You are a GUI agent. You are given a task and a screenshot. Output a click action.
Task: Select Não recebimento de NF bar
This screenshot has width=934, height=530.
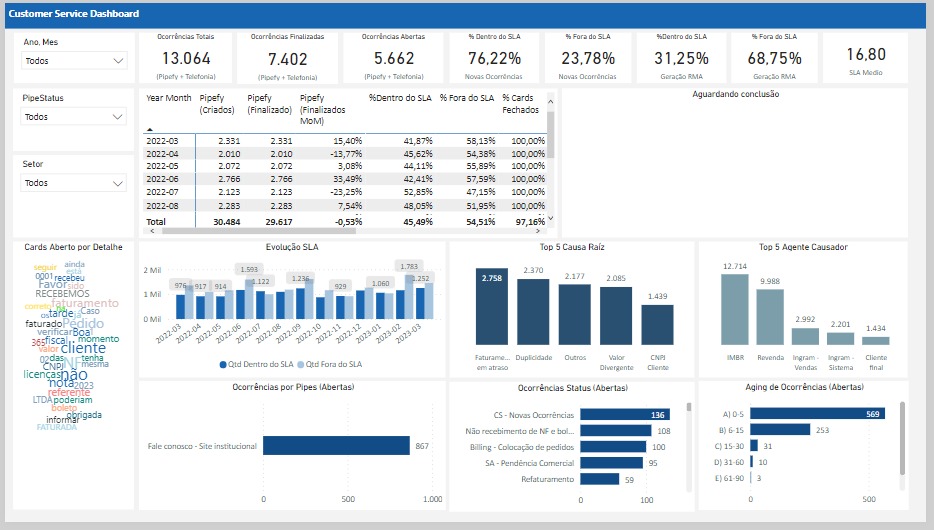[x=615, y=431]
